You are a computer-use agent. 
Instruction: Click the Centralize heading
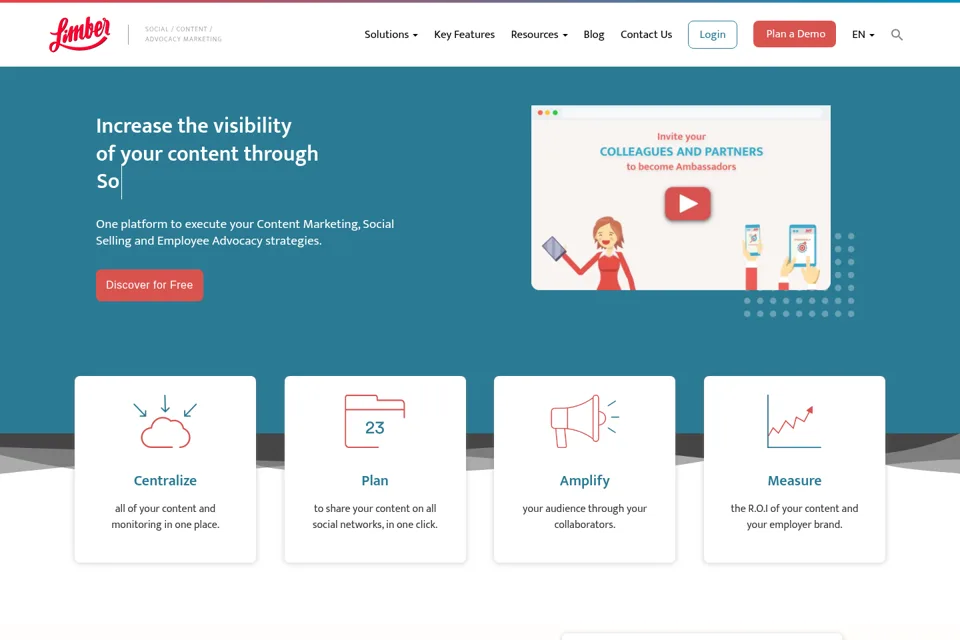(x=165, y=481)
